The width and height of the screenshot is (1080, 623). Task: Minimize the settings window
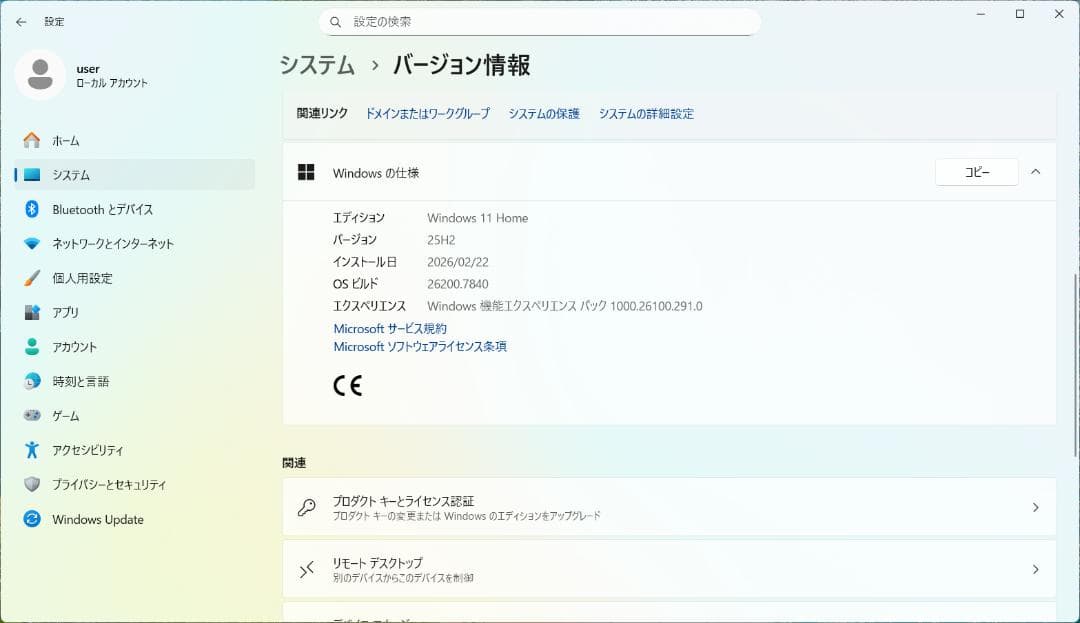click(981, 14)
